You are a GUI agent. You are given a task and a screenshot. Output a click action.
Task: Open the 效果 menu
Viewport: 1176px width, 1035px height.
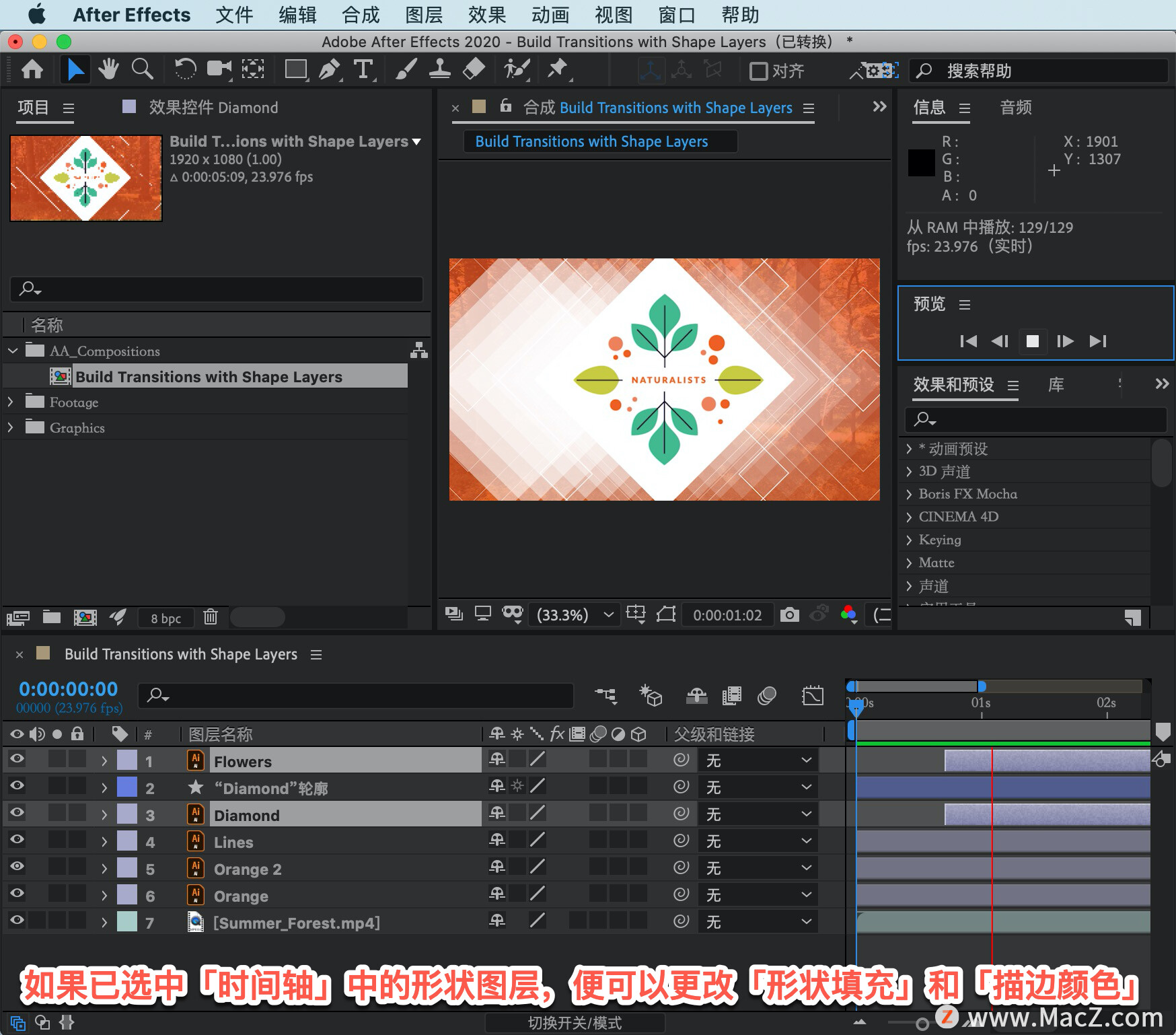click(487, 15)
